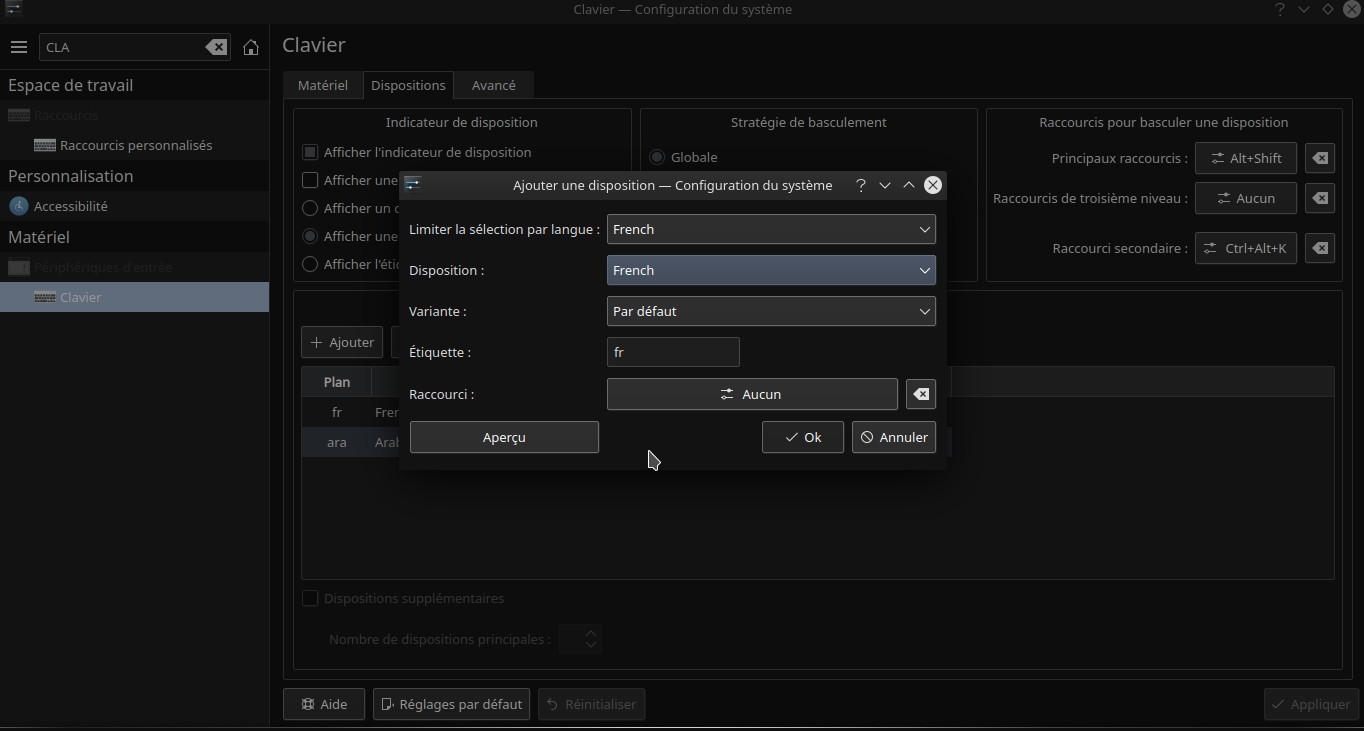Toggle the second Afficher une checkbox
Screen dimensions: 1364x731
pyautogui.click(x=310, y=180)
